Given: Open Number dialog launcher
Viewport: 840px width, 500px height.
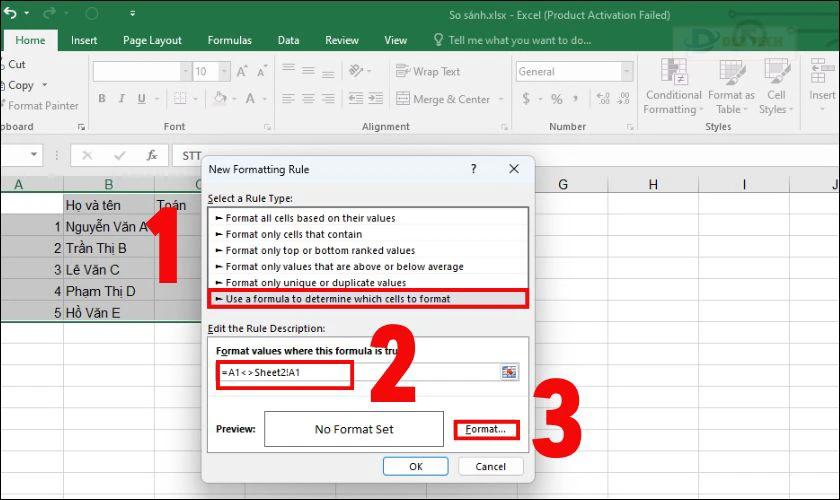Looking at the screenshot, I should click(x=630, y=127).
